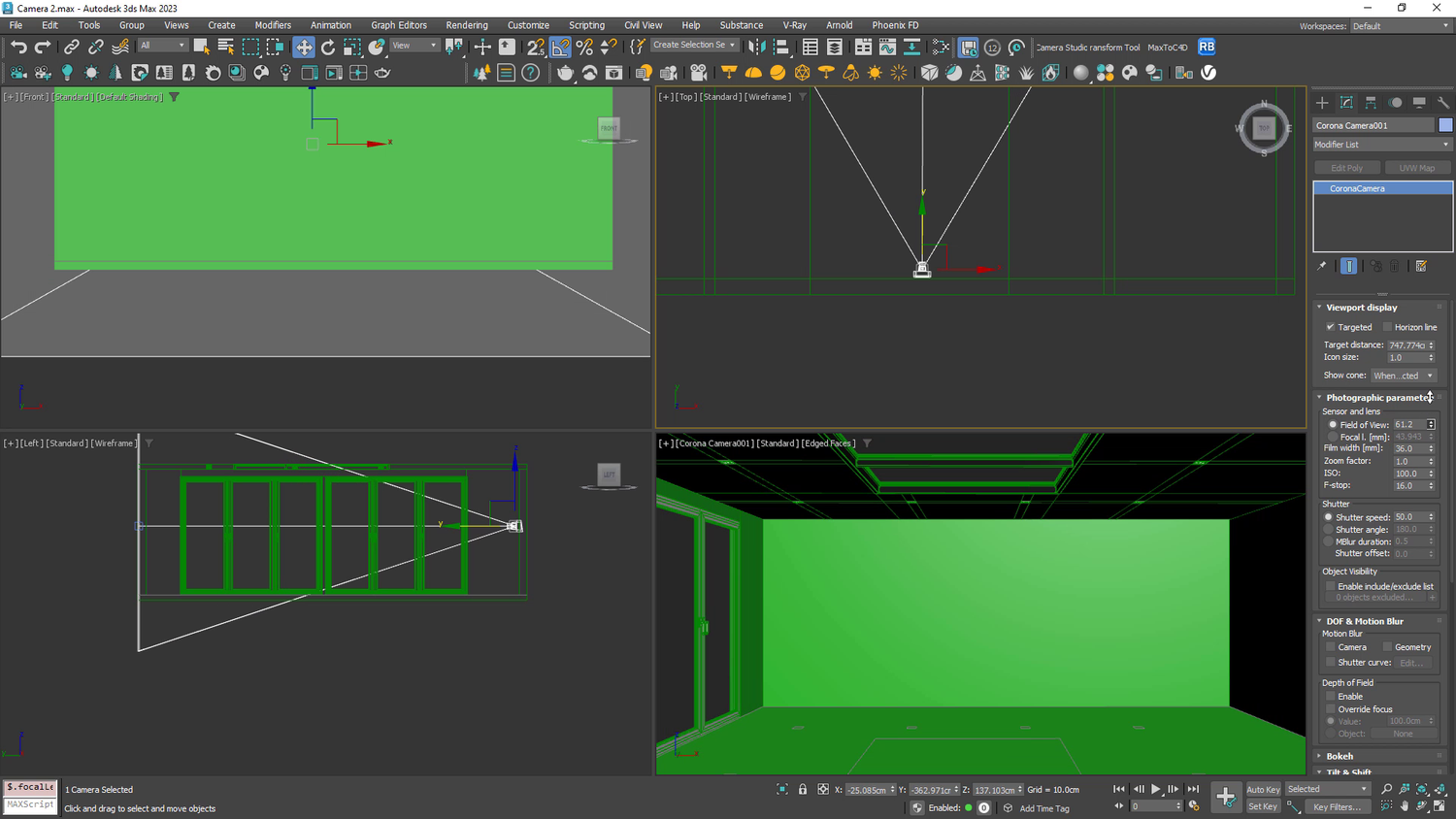1456x819 pixels.
Task: Open the Utilities wrench panel icon
Action: (x=1443, y=102)
